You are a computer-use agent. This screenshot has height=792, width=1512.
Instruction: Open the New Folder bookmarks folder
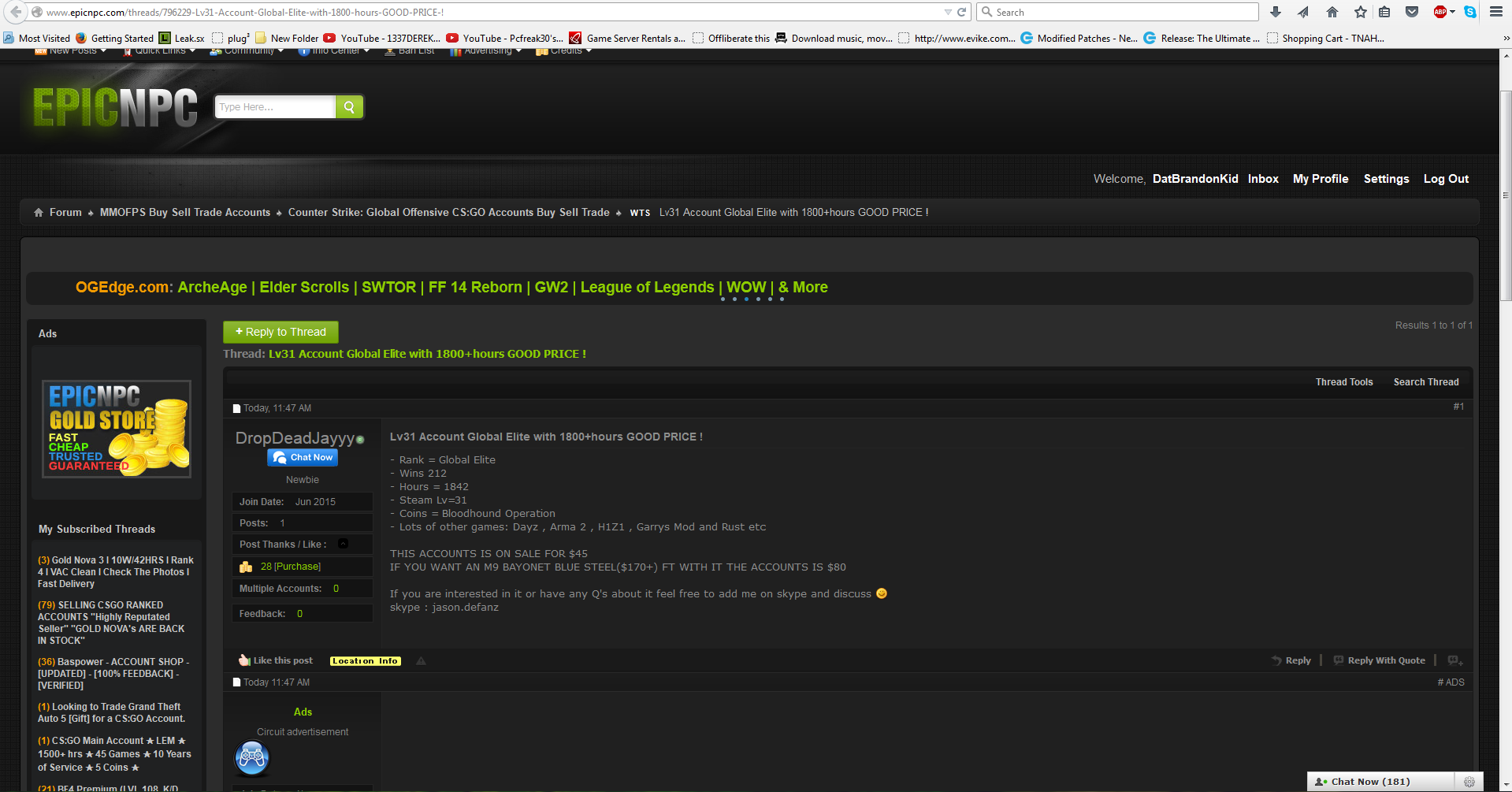[287, 38]
